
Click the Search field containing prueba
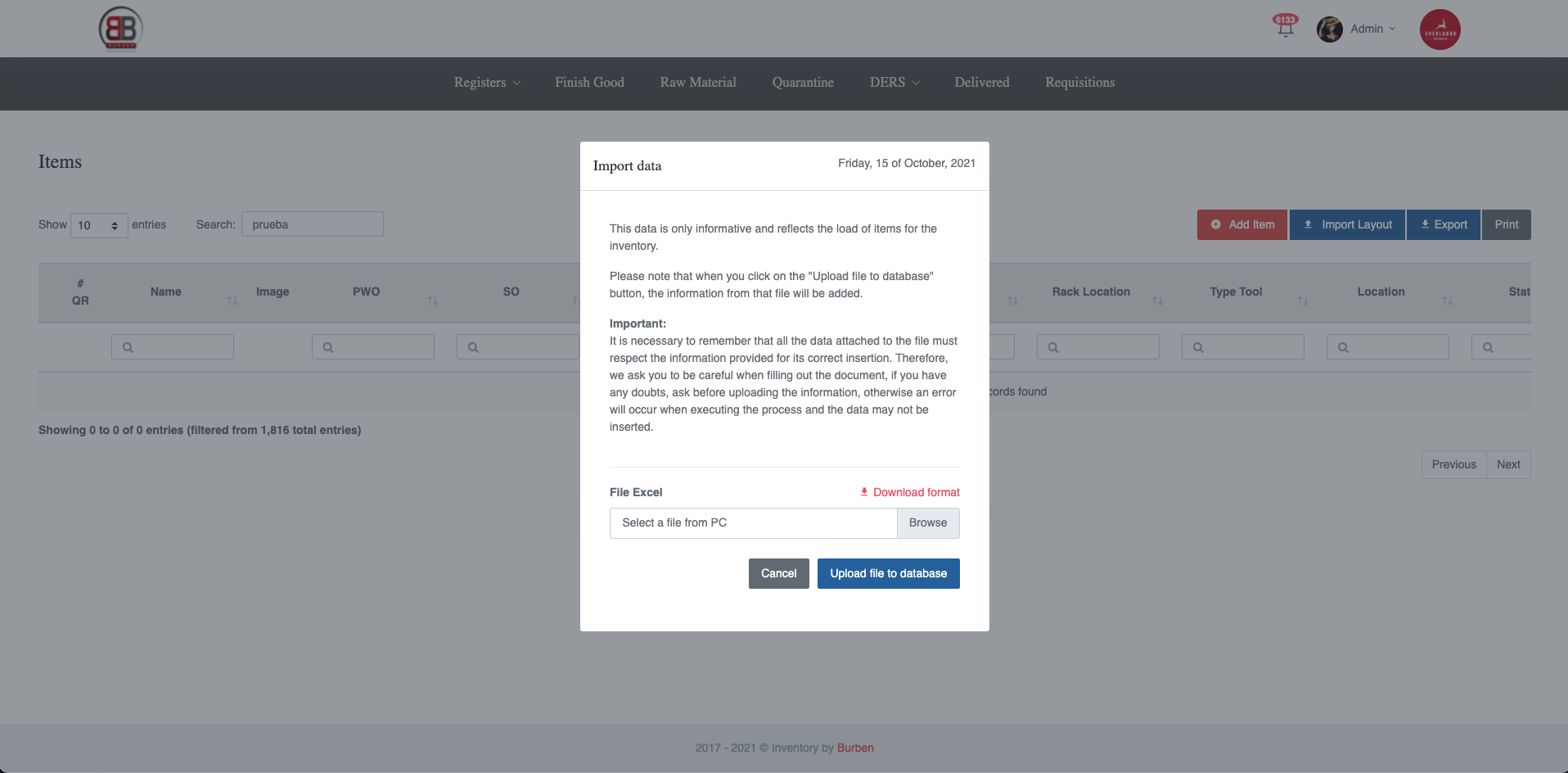tap(312, 224)
